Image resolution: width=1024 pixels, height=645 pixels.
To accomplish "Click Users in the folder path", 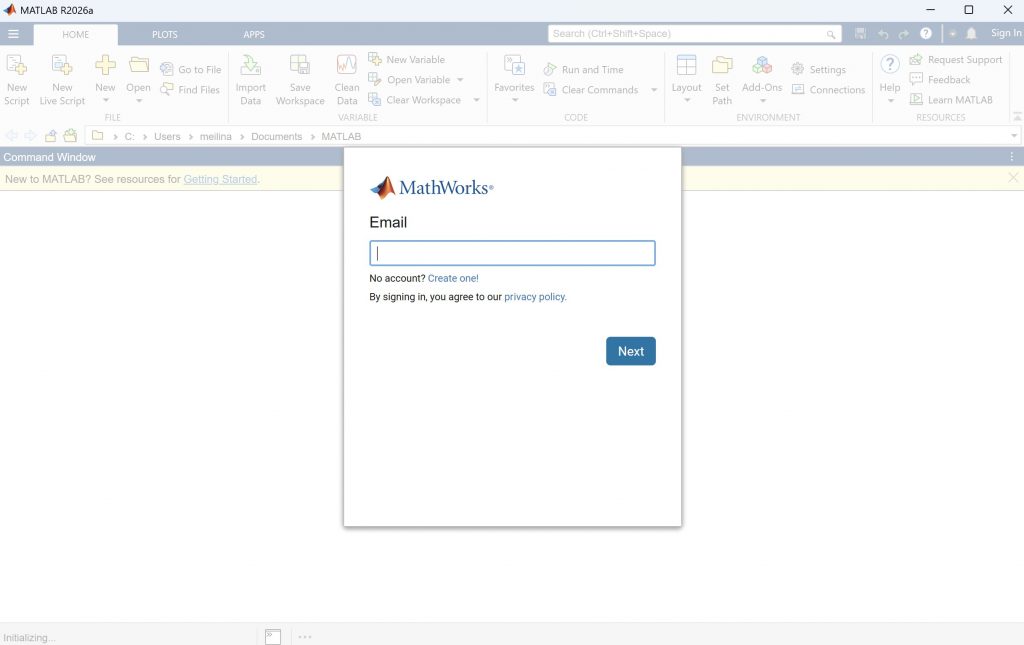I will point(167,136).
